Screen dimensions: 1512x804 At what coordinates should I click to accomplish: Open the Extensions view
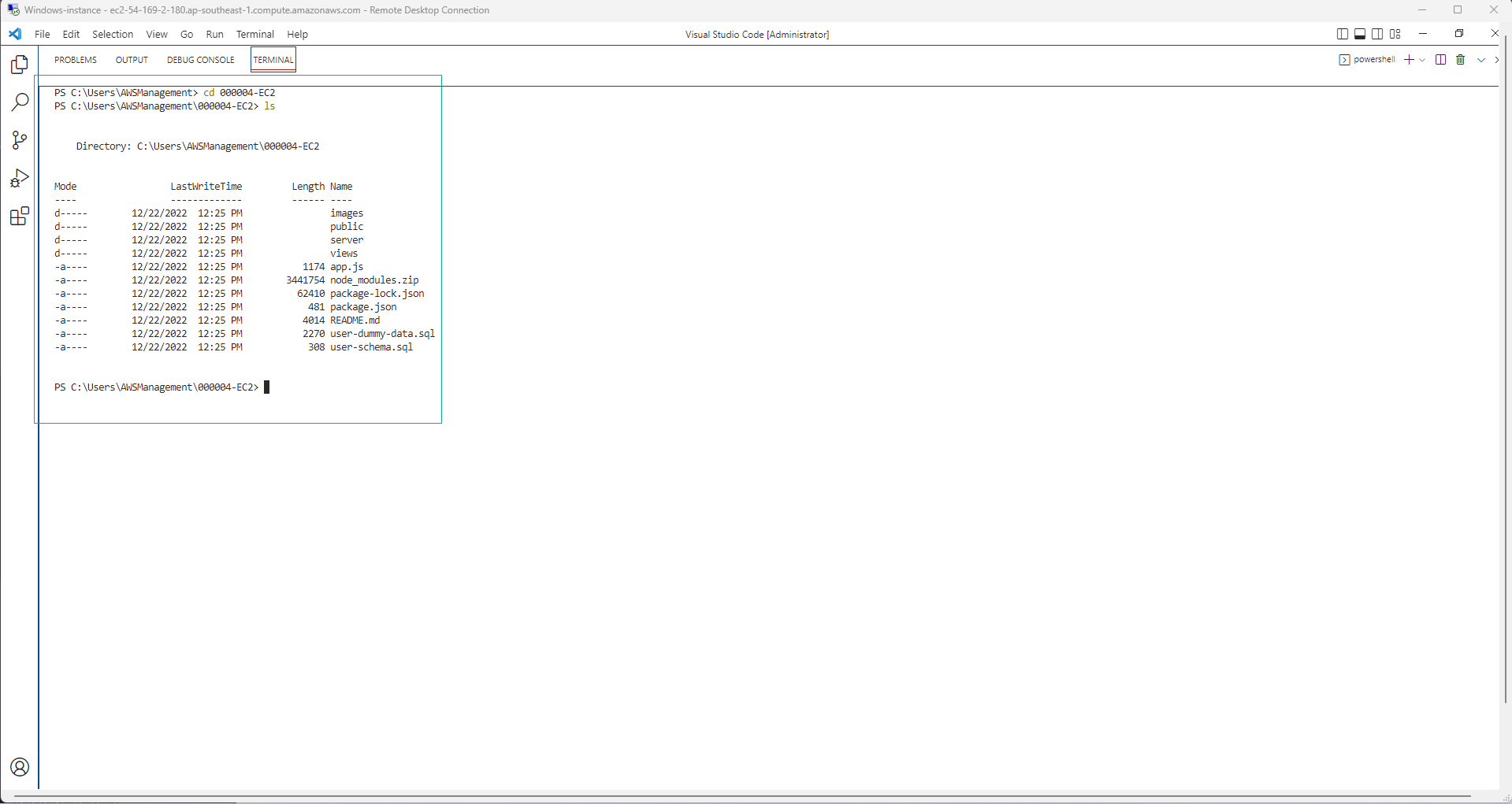pos(20,216)
